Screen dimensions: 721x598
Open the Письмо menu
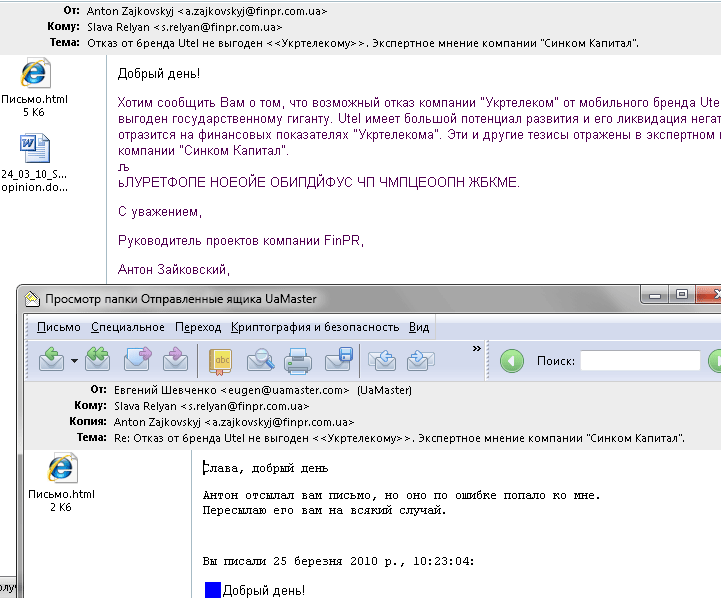[x=59, y=327]
